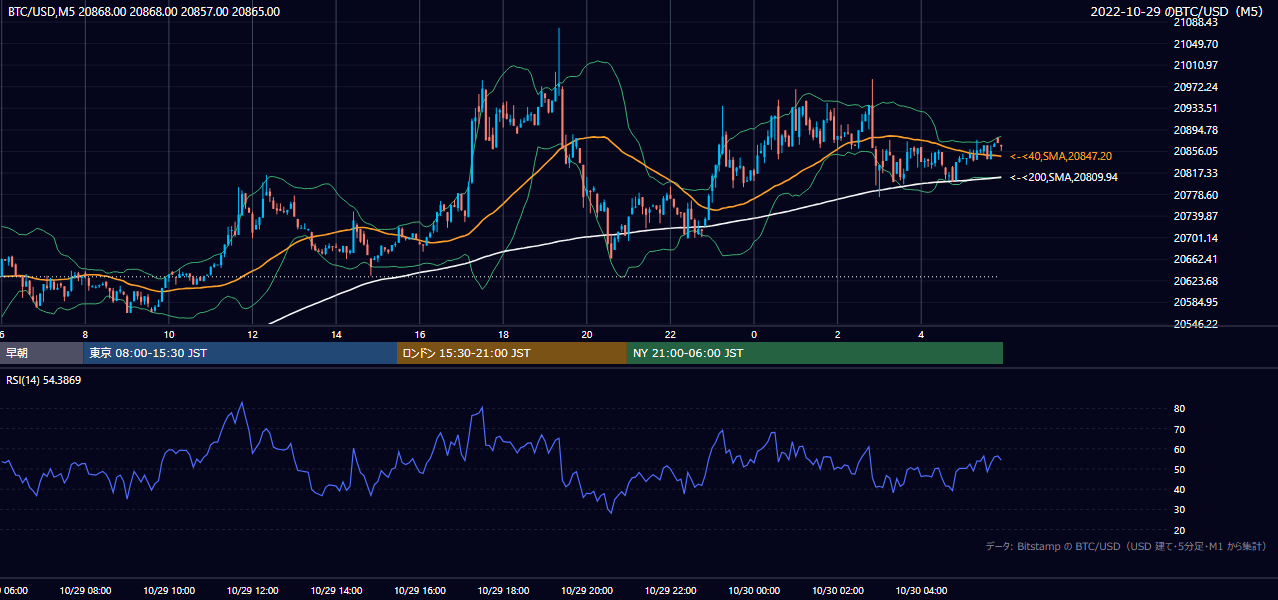Click hour label 0 under the price chart
This screenshot has width=1278, height=600.
(x=754, y=335)
